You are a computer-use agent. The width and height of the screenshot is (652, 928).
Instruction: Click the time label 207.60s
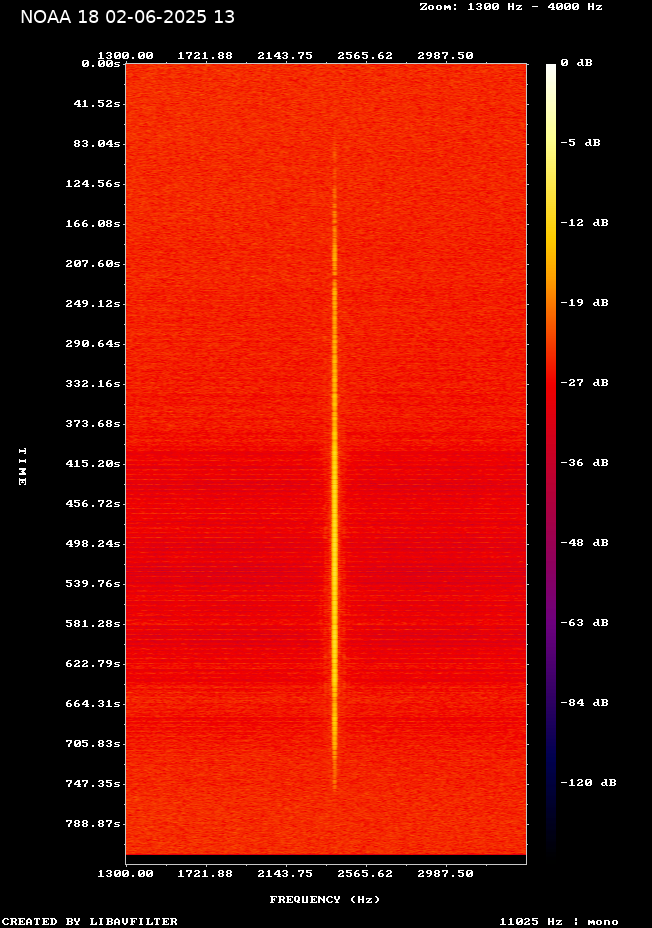(93, 263)
